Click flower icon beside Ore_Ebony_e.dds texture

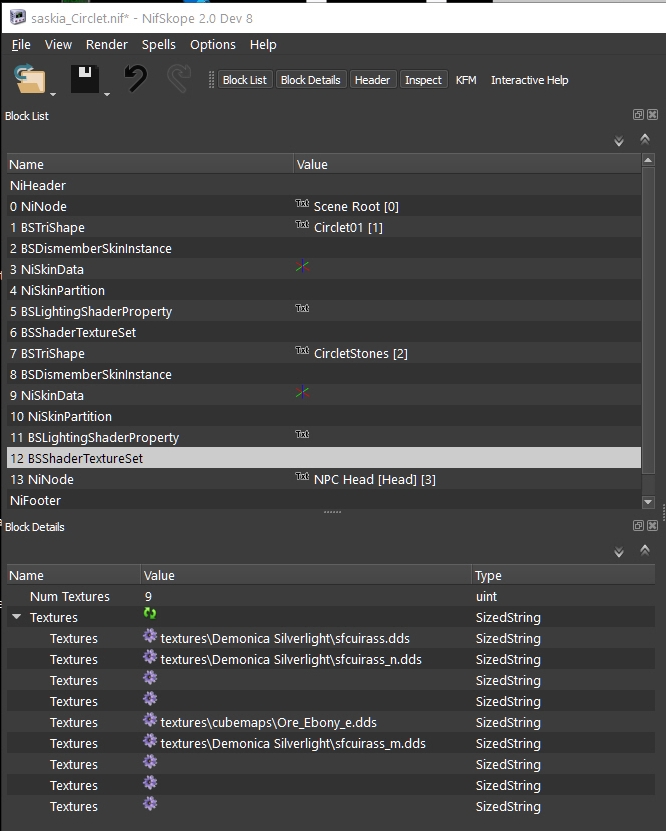[x=150, y=720]
